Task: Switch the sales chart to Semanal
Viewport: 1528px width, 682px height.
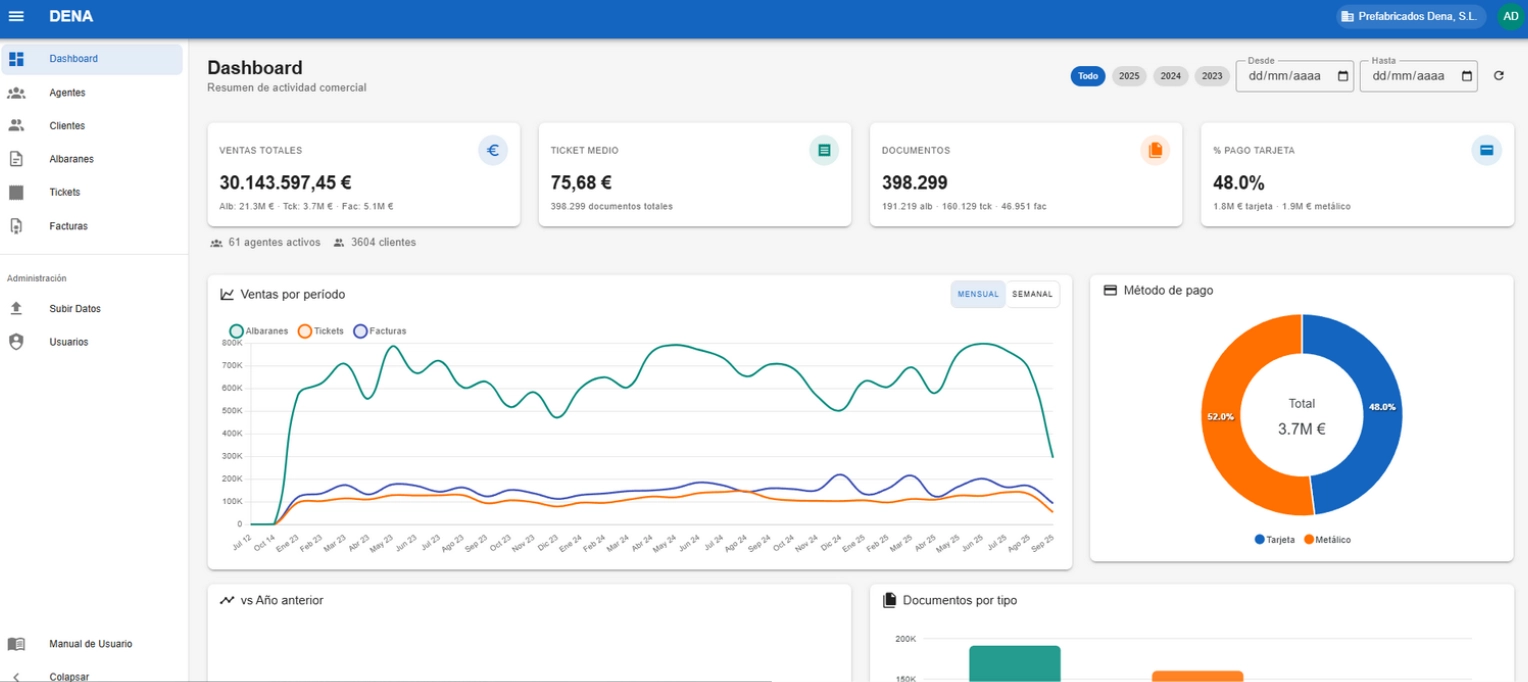Action: coord(1032,294)
